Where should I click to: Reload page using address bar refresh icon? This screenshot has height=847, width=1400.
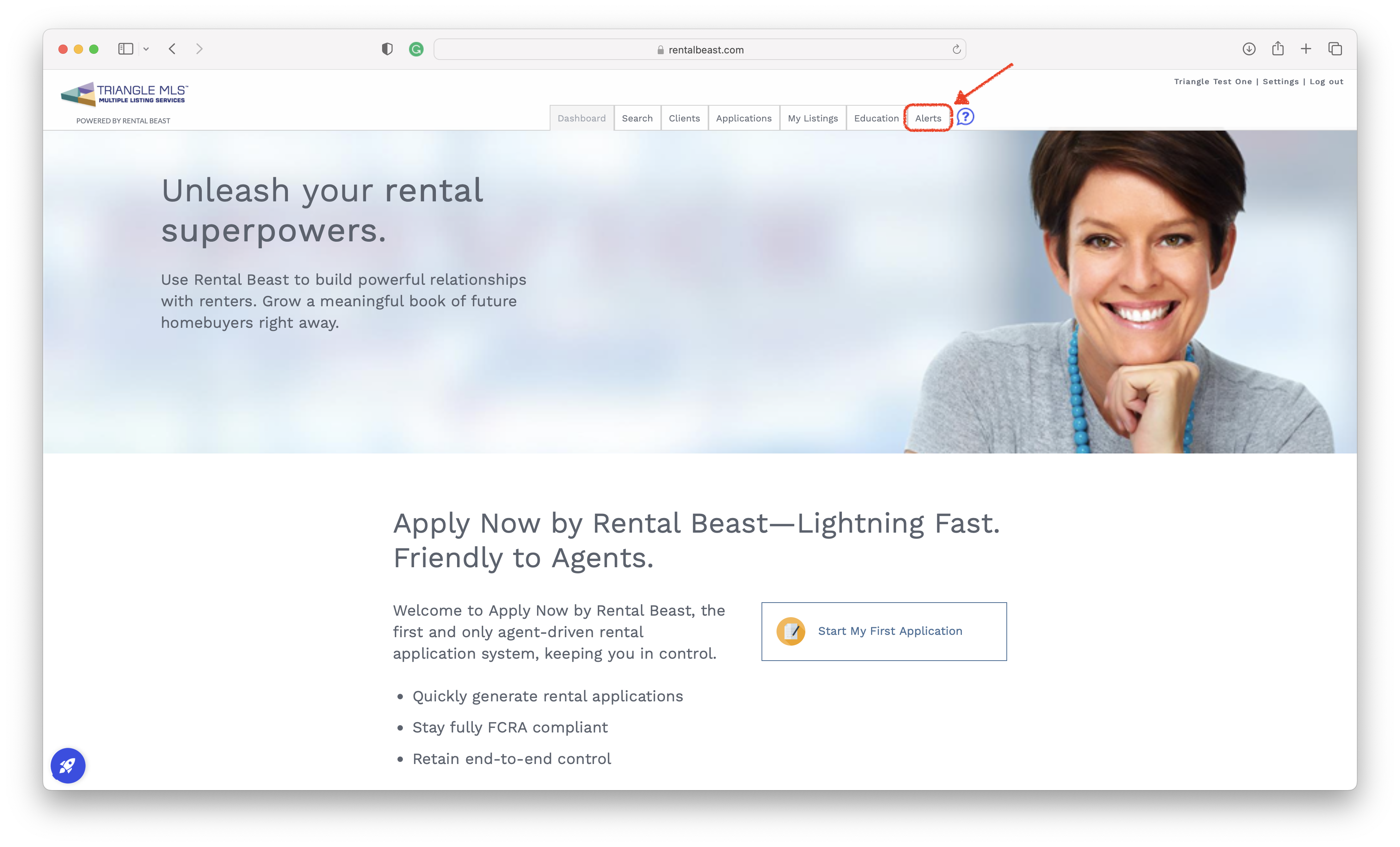point(957,50)
